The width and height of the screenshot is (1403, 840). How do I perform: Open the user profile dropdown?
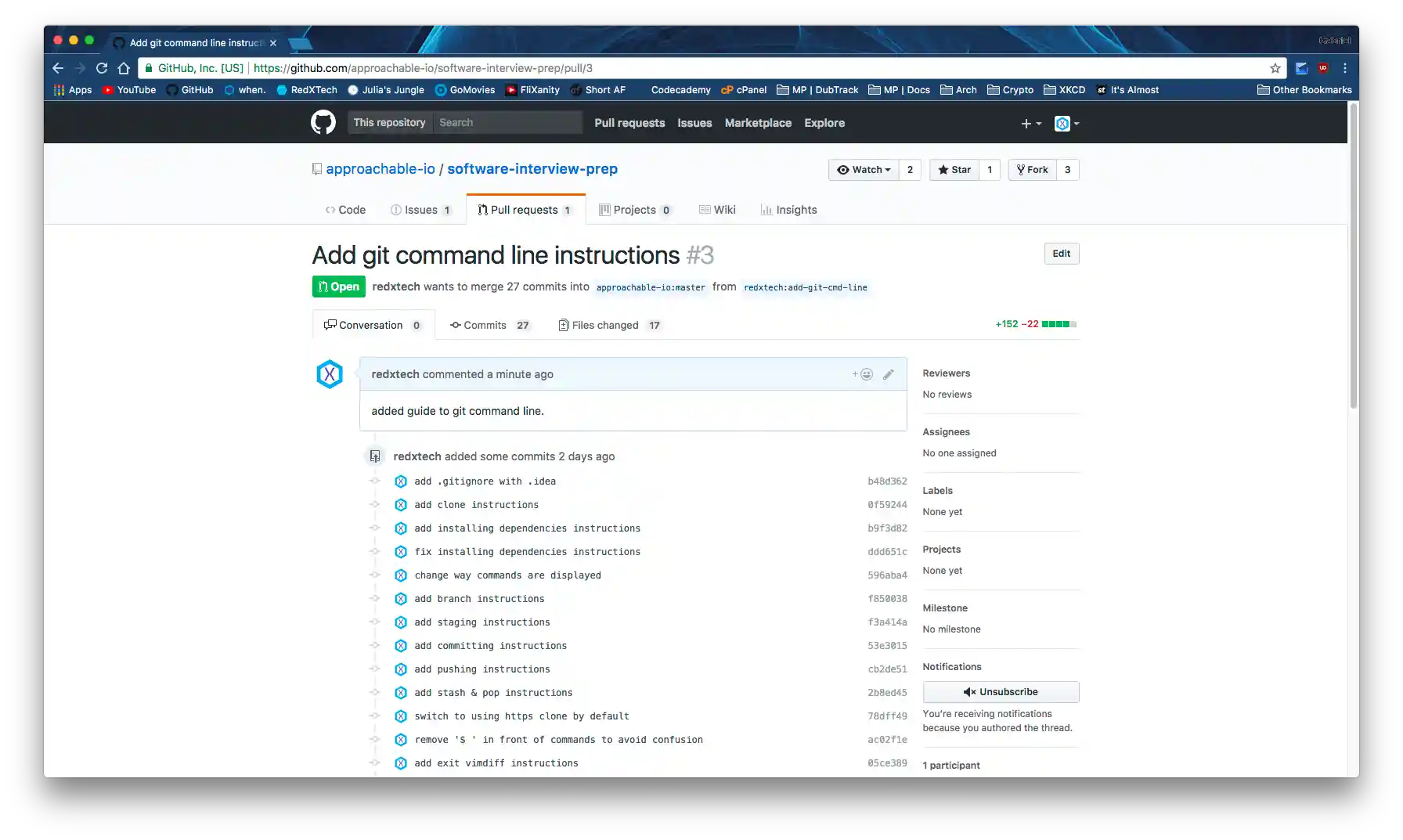point(1067,124)
